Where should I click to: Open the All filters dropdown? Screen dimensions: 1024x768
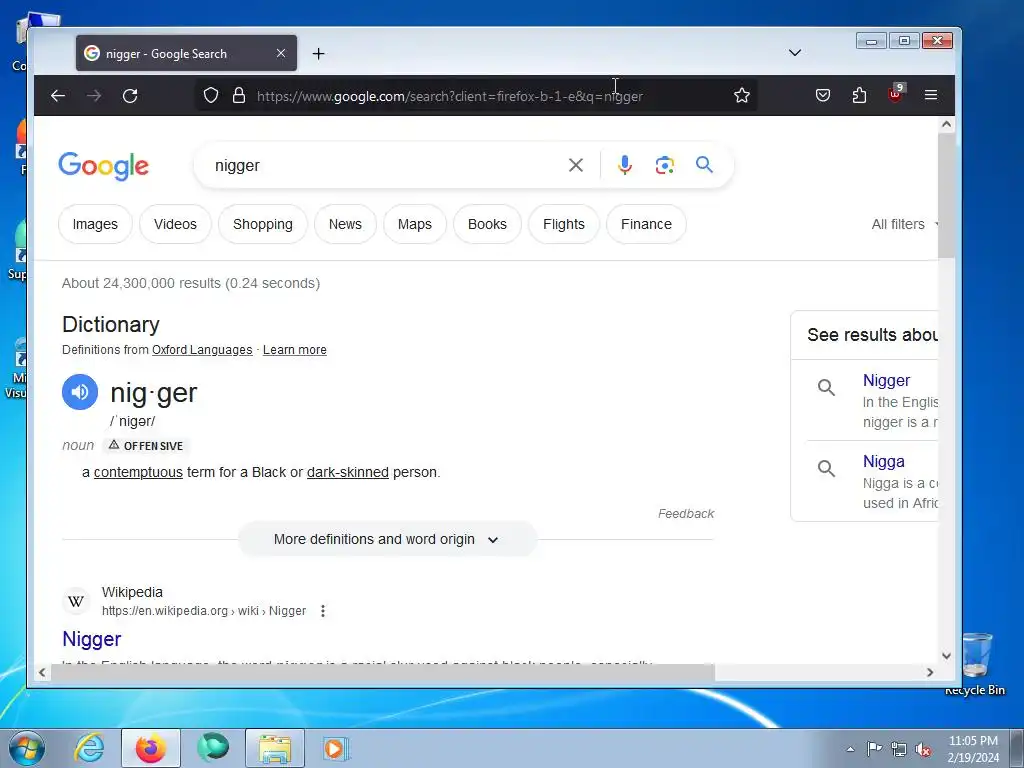coord(904,224)
